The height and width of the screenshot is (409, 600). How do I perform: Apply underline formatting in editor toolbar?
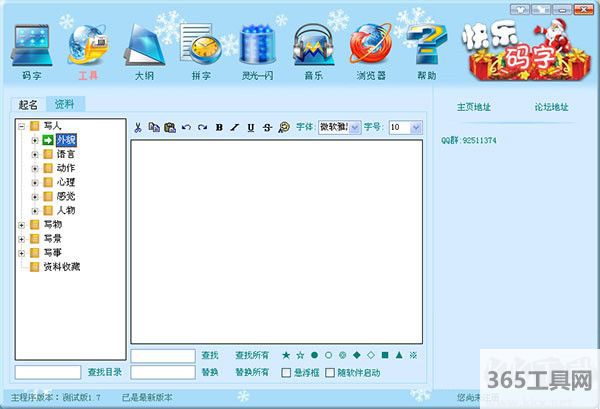click(x=251, y=127)
